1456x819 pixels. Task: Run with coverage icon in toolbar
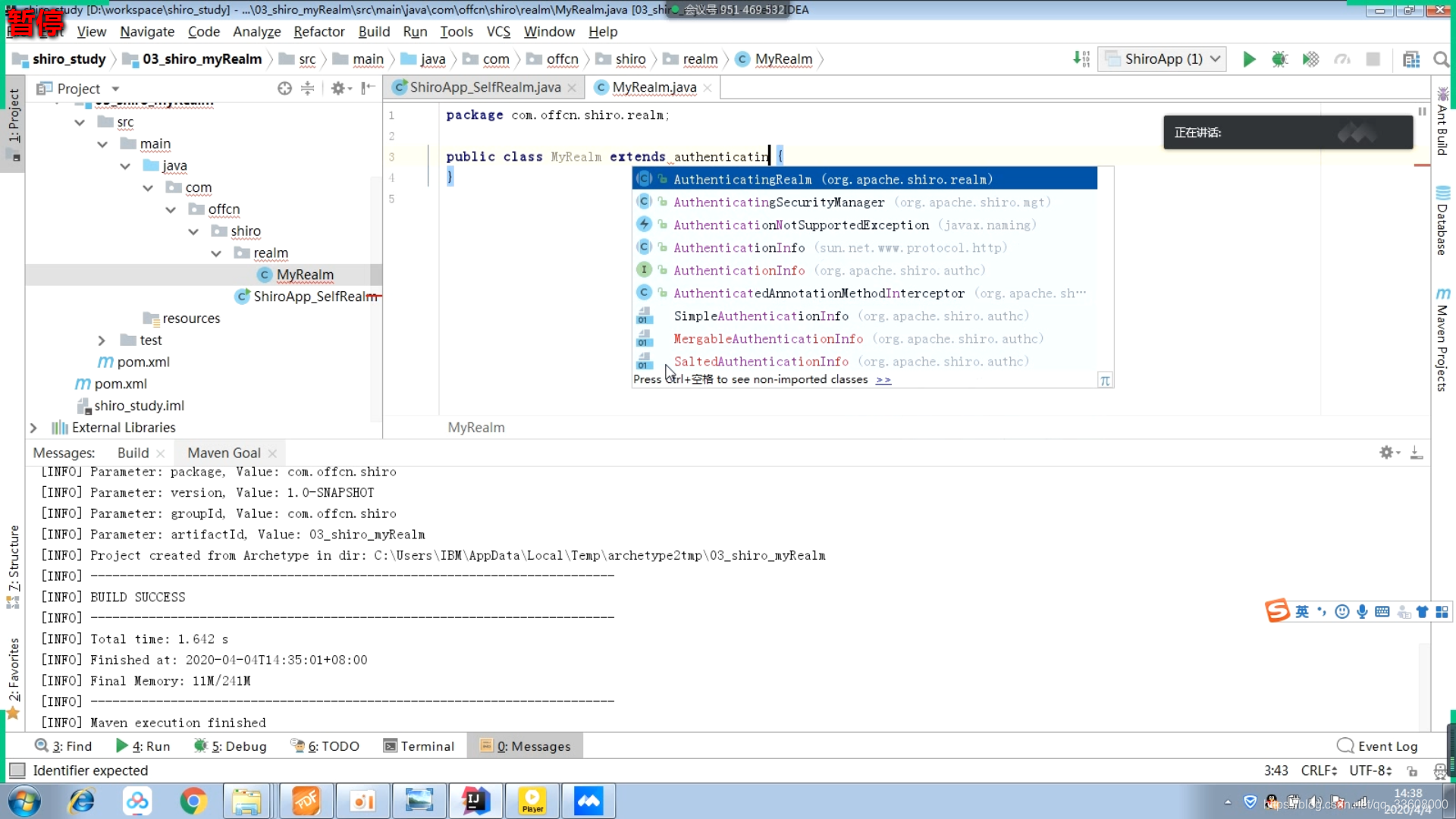tap(1311, 59)
